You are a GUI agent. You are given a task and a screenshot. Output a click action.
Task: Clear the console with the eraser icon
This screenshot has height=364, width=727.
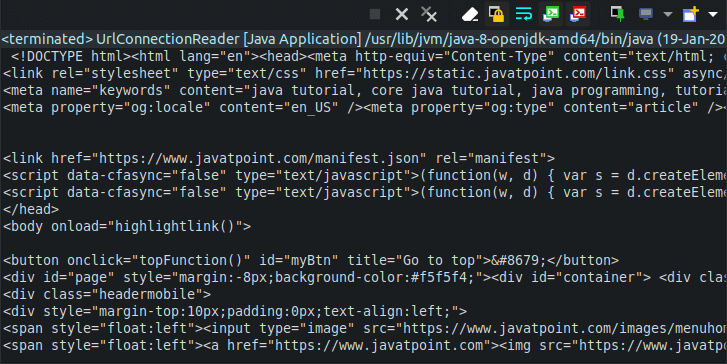(x=470, y=14)
